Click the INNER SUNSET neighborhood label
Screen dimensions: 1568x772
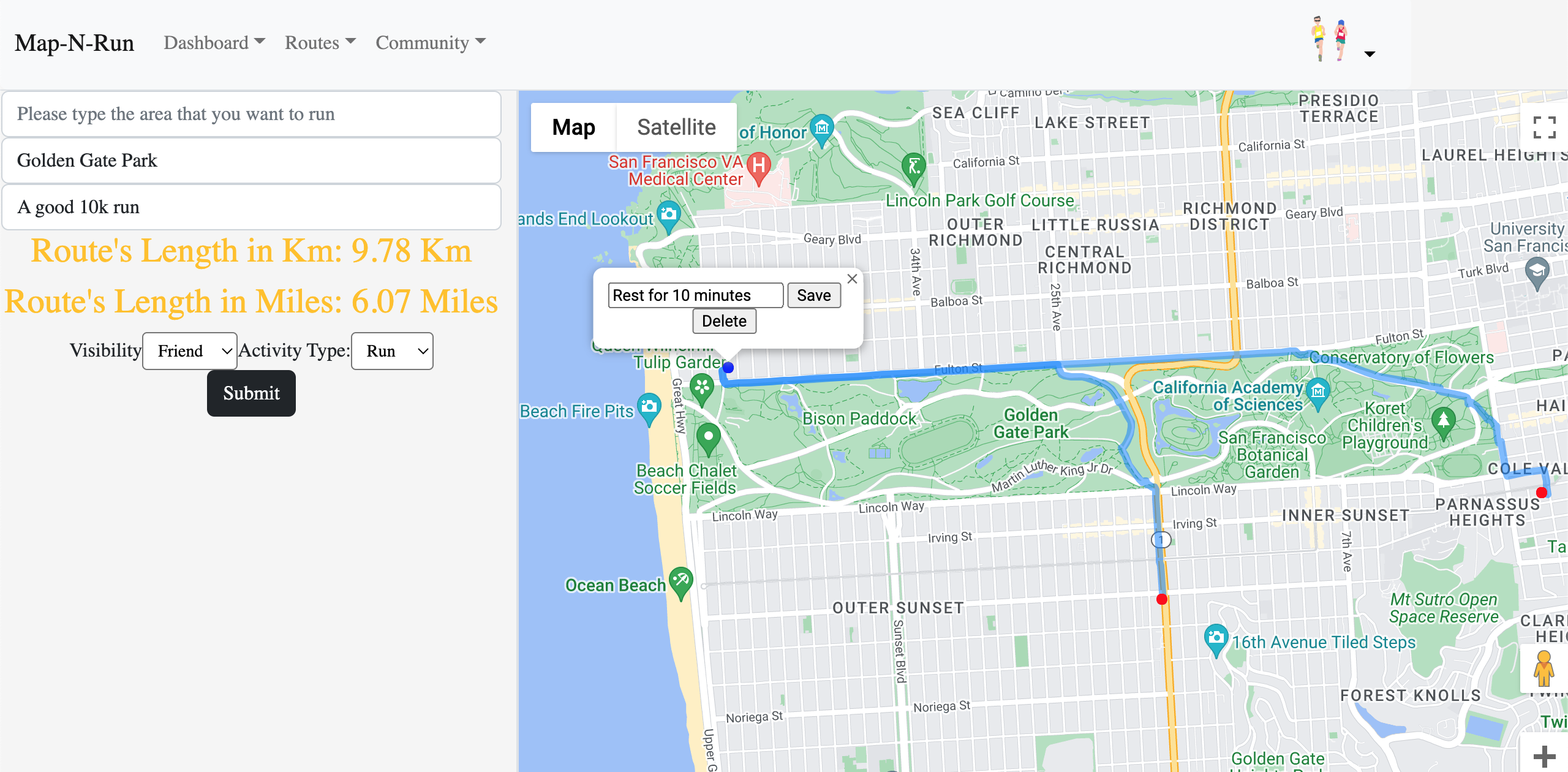coord(1346,515)
